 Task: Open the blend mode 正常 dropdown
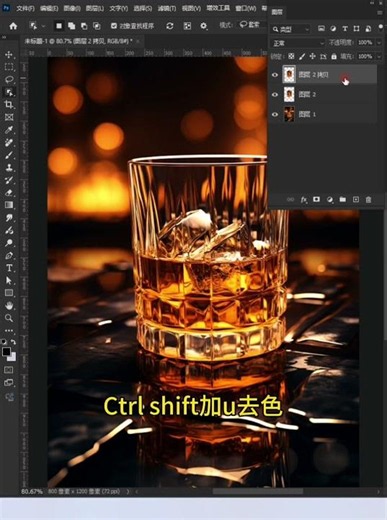[x=297, y=43]
